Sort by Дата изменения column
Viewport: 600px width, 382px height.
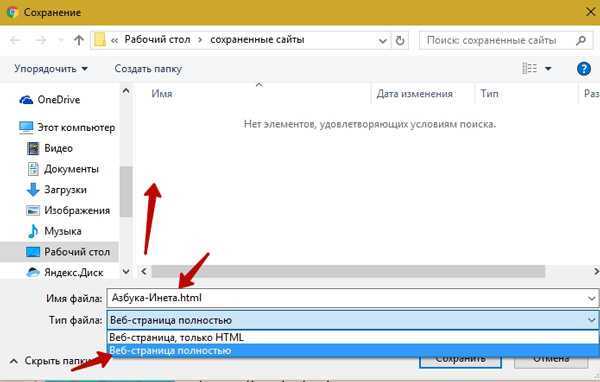click(414, 94)
